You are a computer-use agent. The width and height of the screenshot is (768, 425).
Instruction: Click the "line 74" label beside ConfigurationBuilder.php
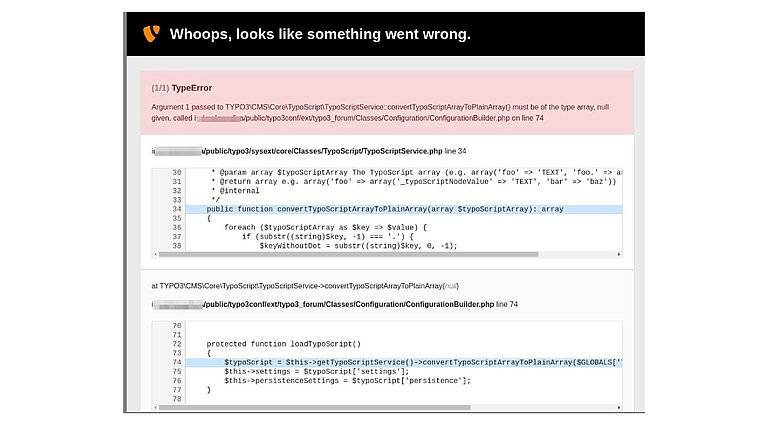coord(510,303)
